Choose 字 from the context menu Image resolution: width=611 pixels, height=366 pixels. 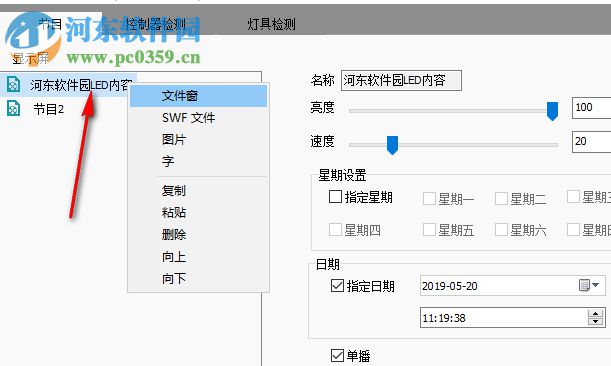198,161
